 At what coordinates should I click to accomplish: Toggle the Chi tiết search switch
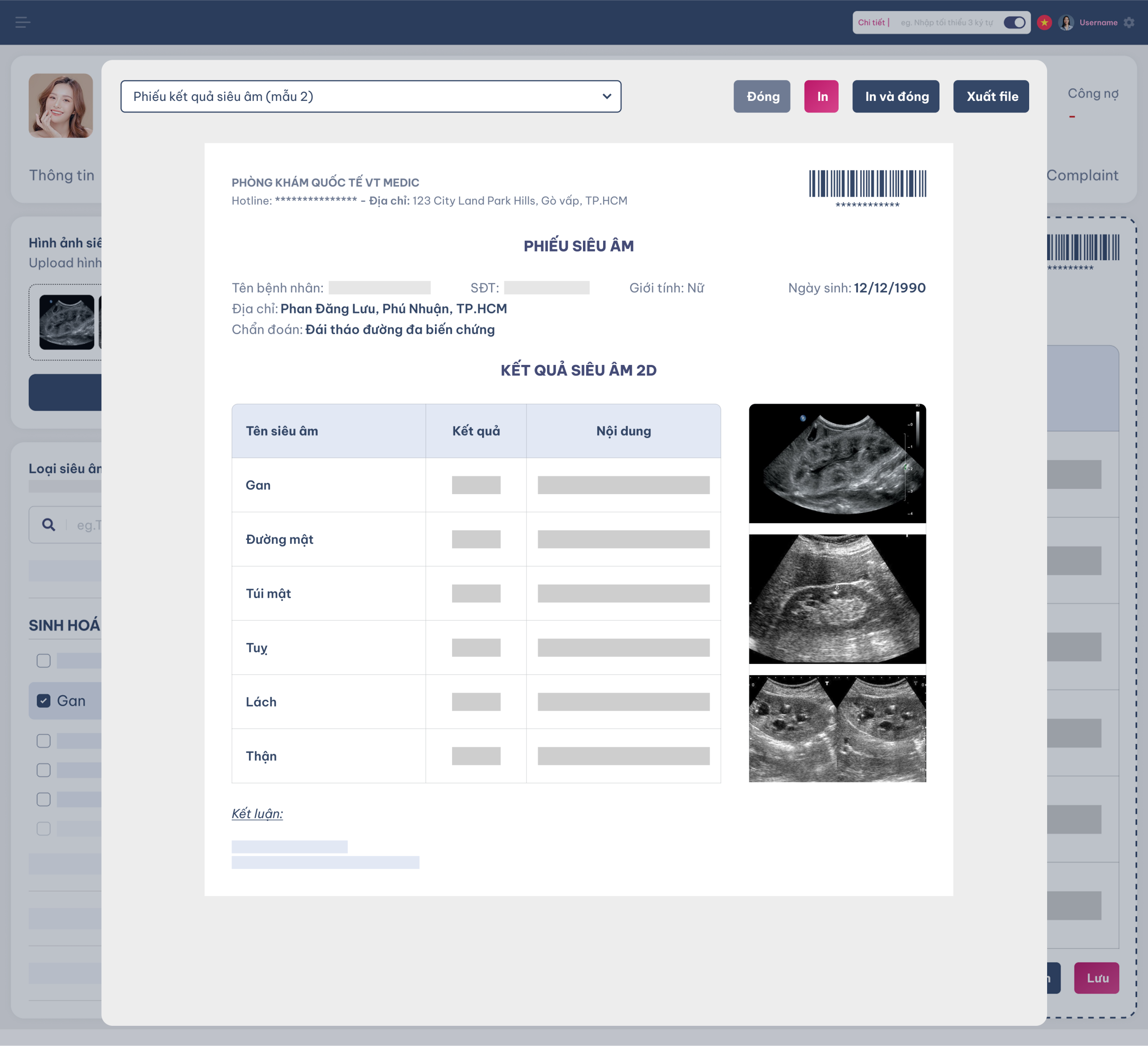click(x=1014, y=22)
